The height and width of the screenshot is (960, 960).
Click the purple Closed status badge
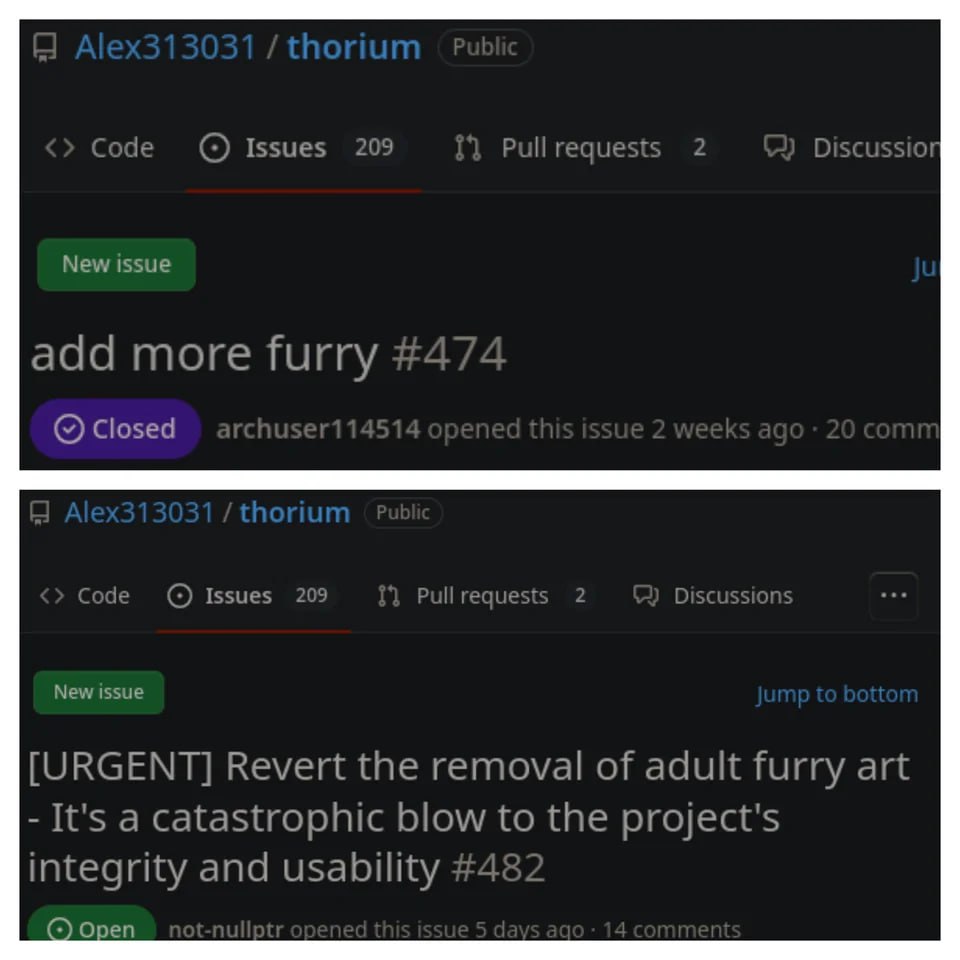pos(116,429)
